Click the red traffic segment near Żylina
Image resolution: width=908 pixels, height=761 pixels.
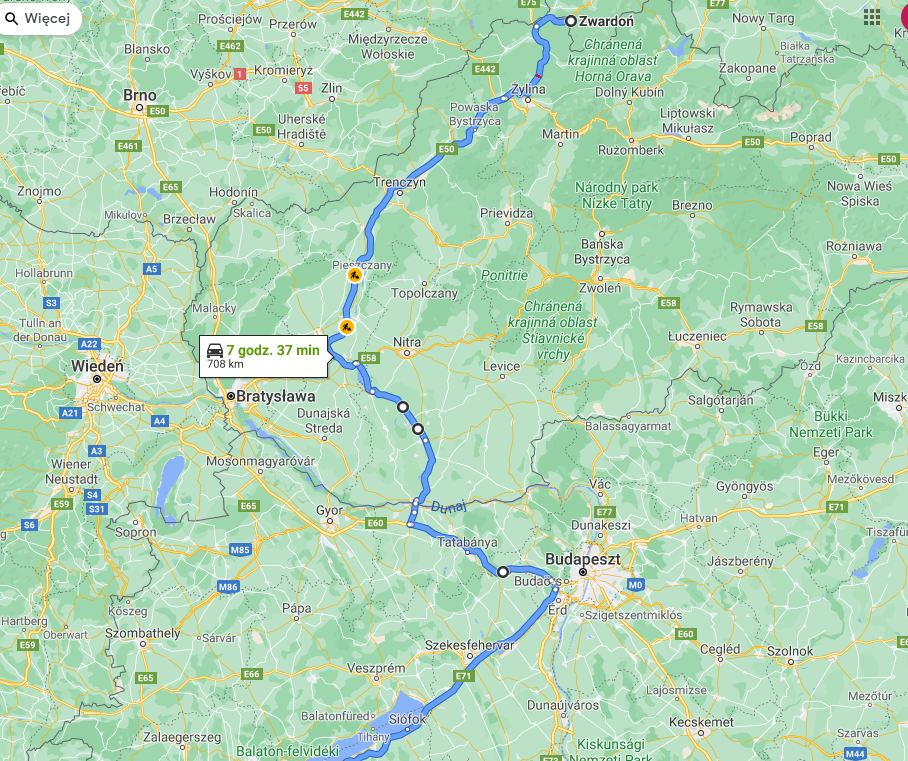538,76
